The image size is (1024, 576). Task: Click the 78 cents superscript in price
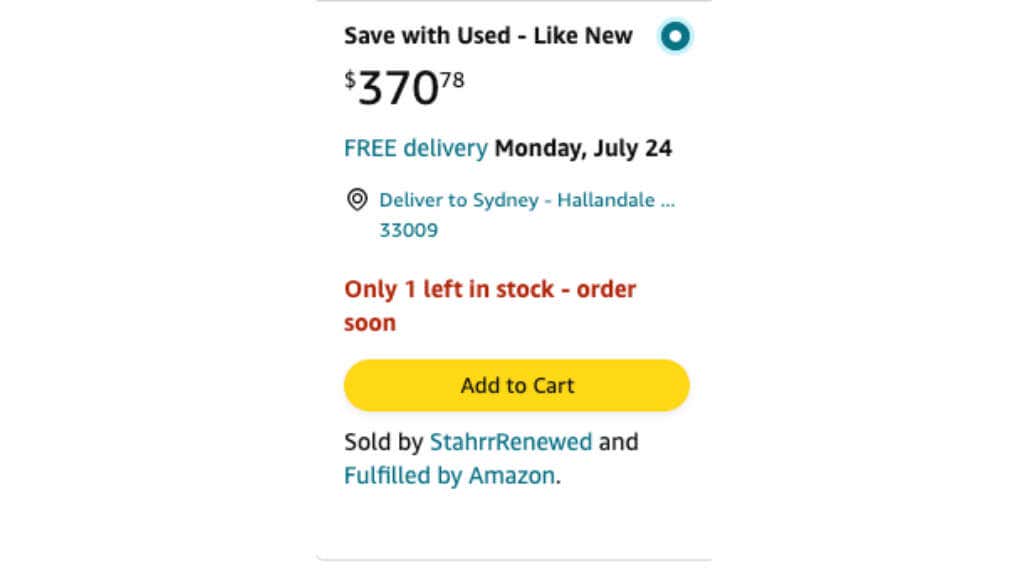(x=453, y=80)
